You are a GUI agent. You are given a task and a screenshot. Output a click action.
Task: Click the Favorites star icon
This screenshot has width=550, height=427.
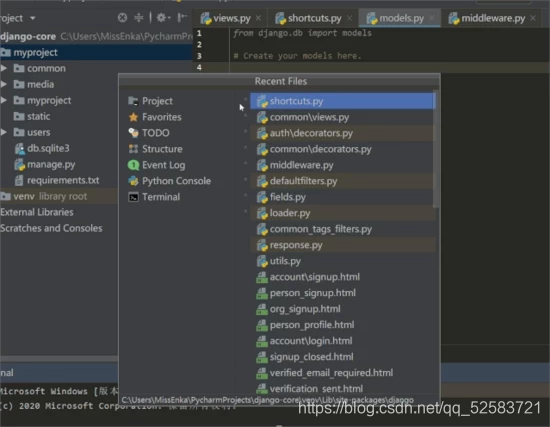133,117
